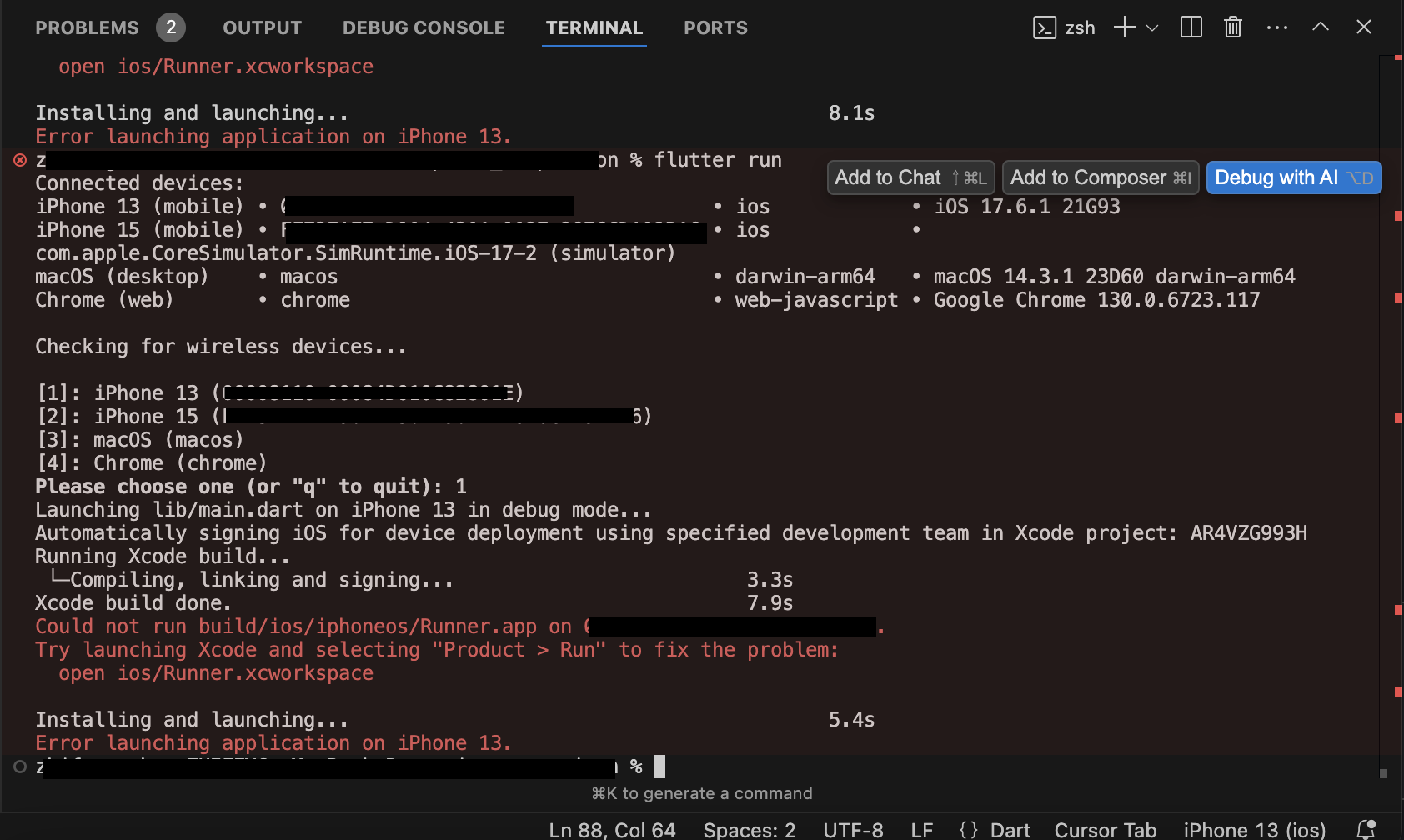Click 'Automatically signing iOS for device deployment' line
Image resolution: width=1404 pixels, height=840 pixels.
(x=671, y=532)
